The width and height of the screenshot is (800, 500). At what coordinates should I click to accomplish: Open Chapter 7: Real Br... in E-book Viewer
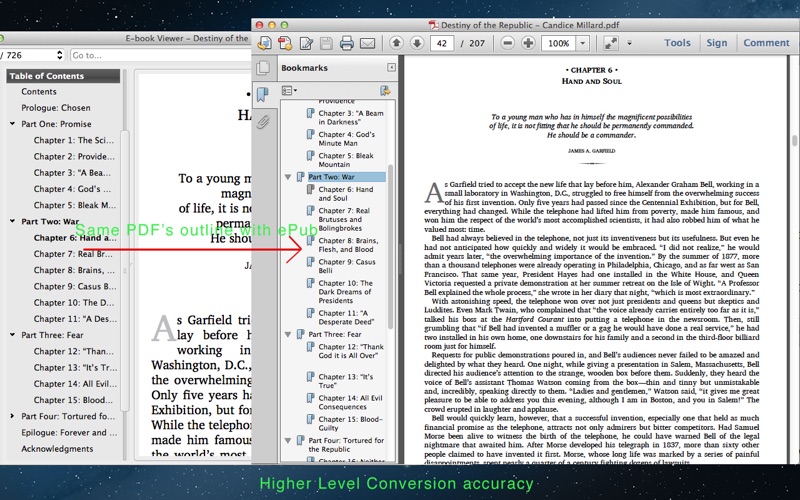point(73,254)
